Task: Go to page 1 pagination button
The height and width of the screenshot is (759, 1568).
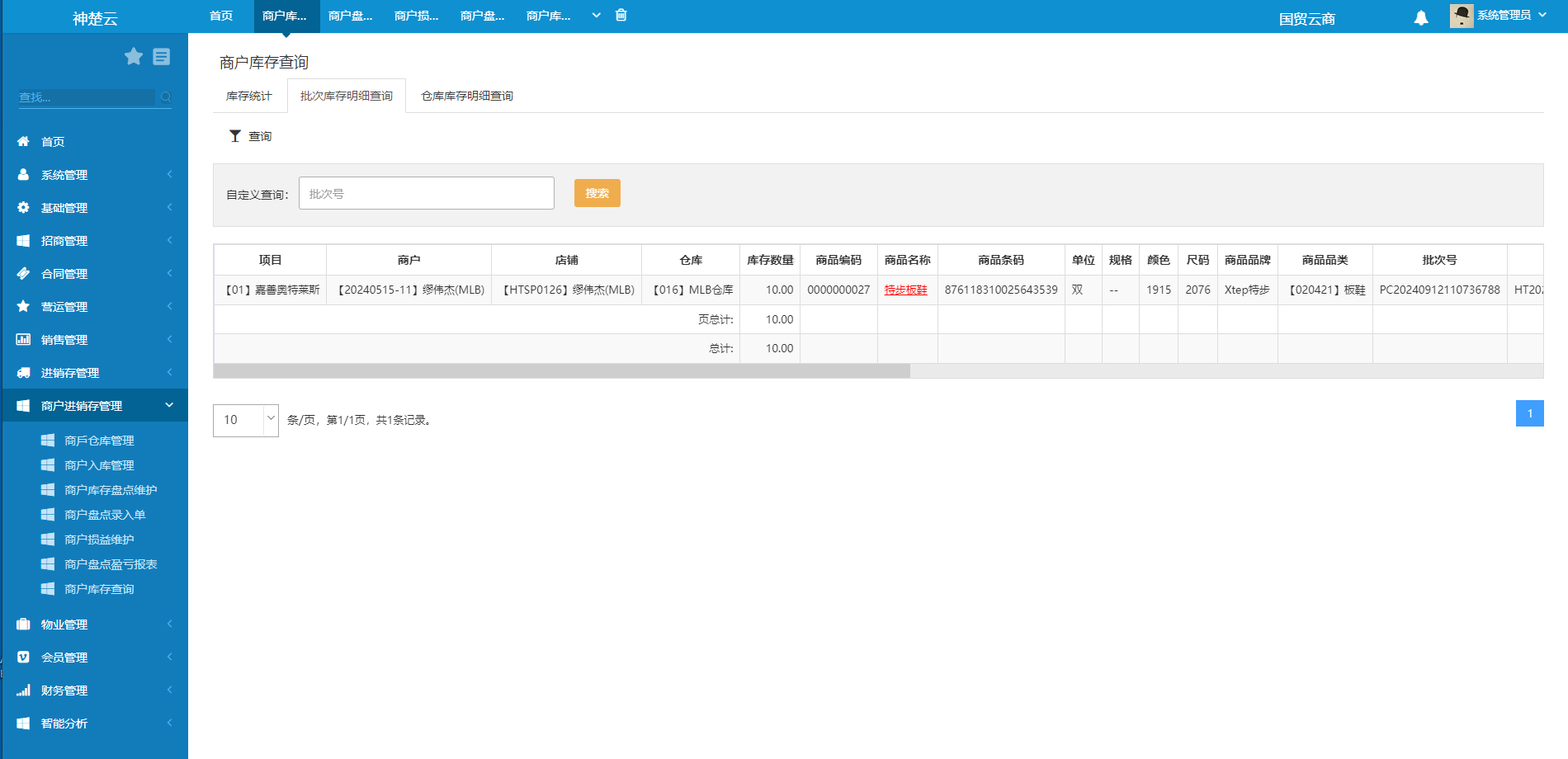Action: (x=1530, y=413)
